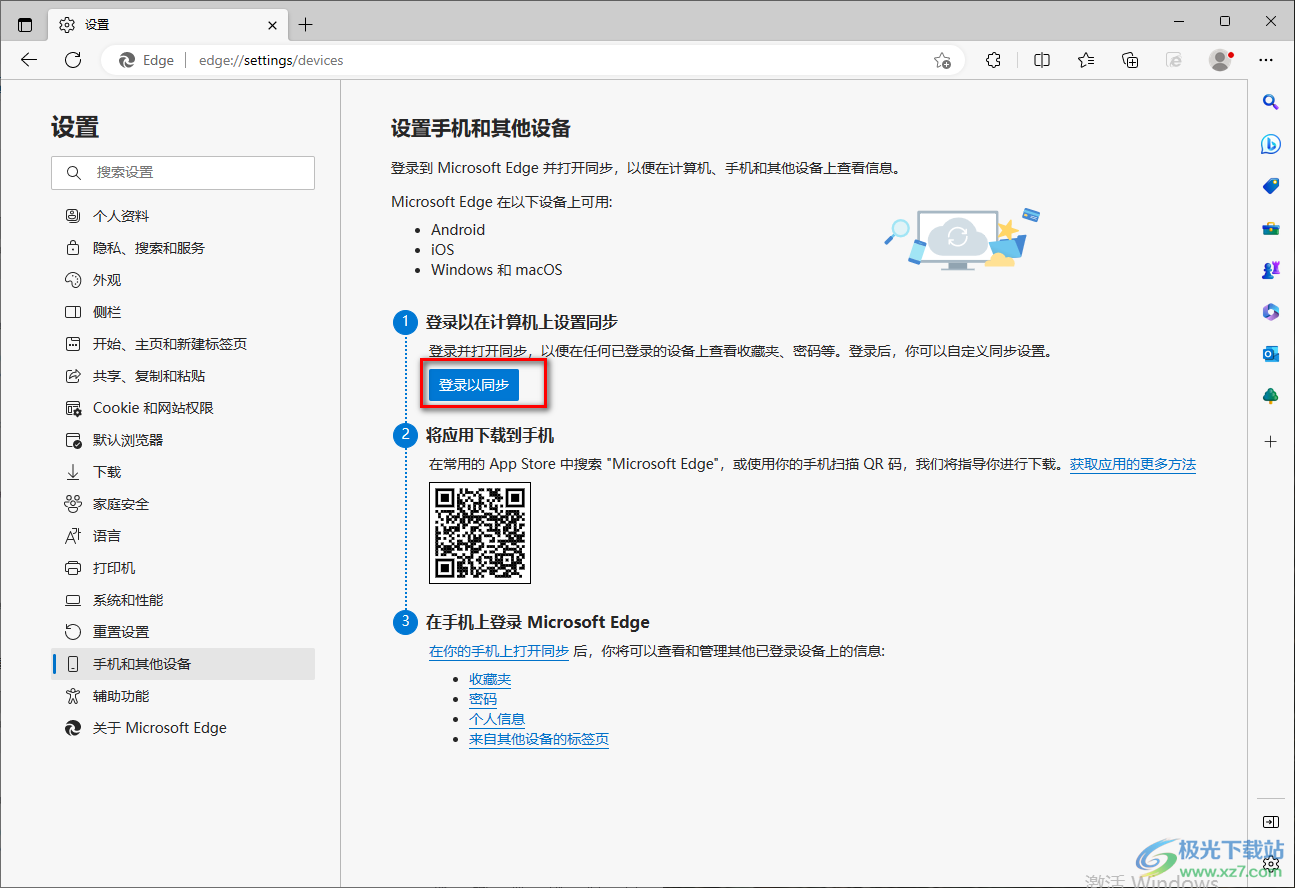Open Outlook in the sidebar
Image resolution: width=1295 pixels, height=888 pixels.
1271,354
